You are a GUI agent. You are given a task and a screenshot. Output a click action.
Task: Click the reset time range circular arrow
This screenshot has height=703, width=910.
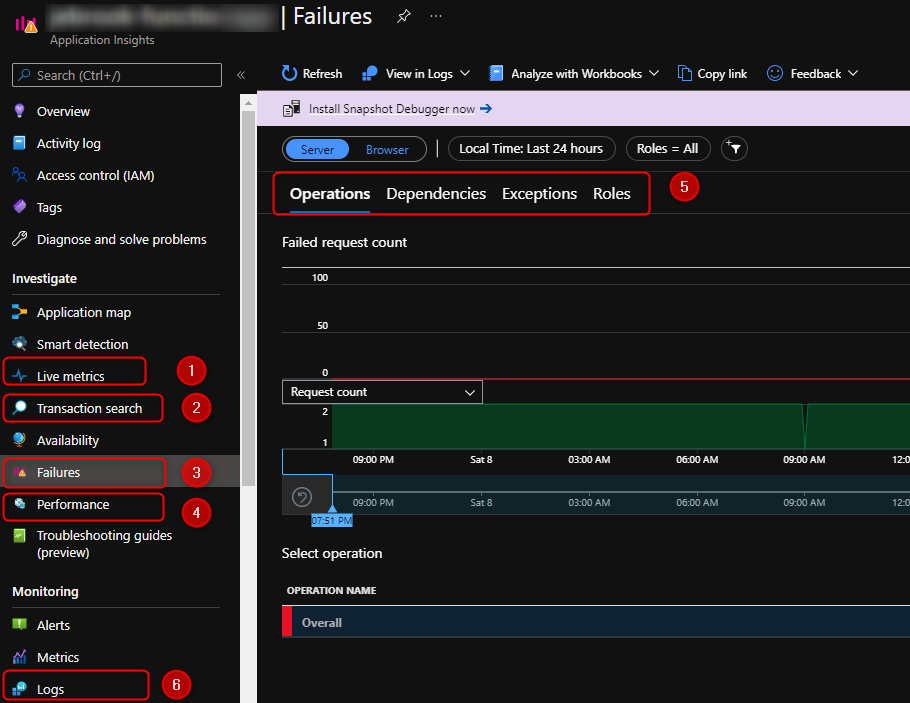pyautogui.click(x=302, y=497)
